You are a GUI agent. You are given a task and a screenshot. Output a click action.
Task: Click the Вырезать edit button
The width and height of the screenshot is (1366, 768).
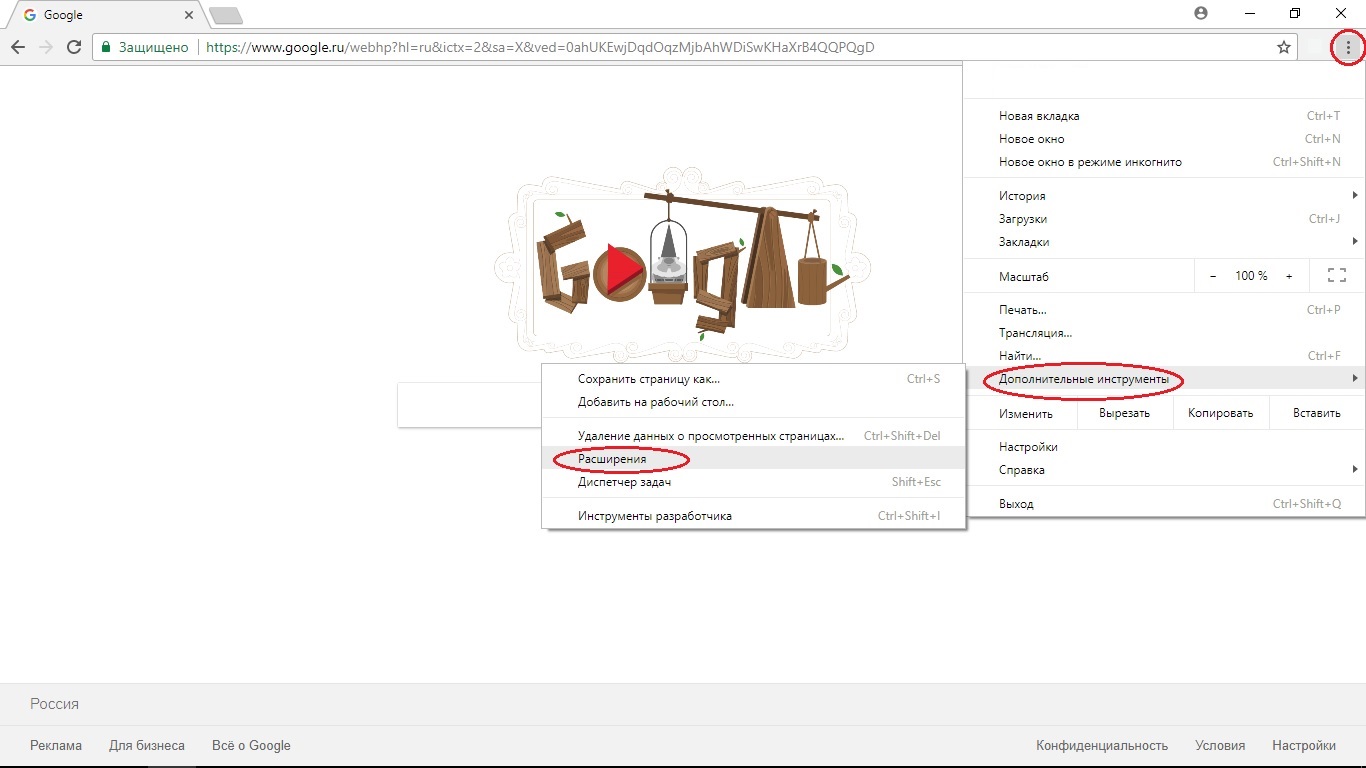click(x=1124, y=413)
